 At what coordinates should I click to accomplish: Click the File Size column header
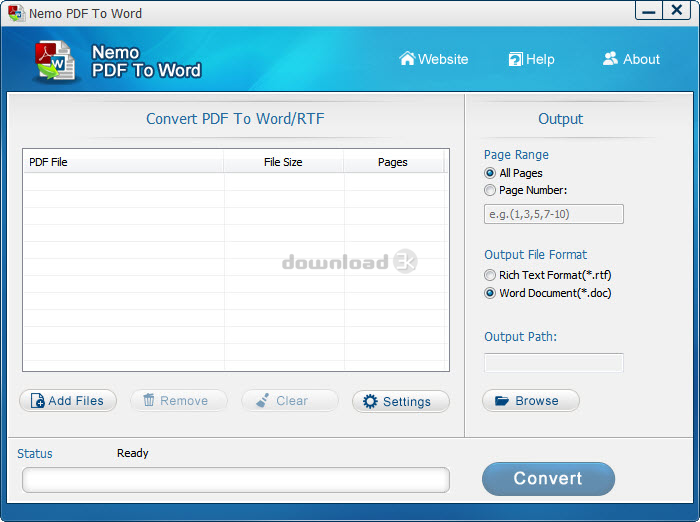click(x=283, y=162)
